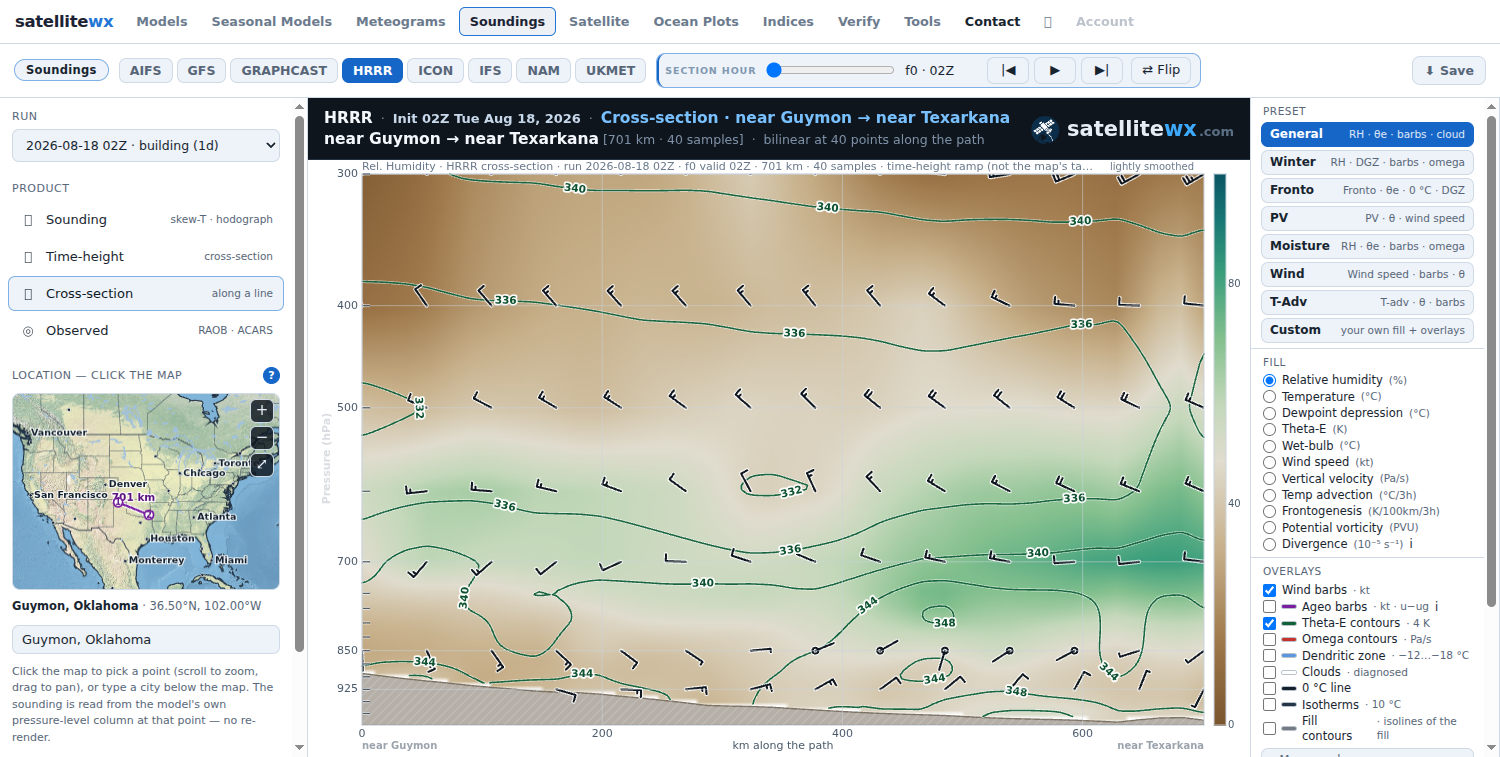Select endpoint marker 2 on the map
Image resolution: width=1500 pixels, height=757 pixels.
pos(149,515)
